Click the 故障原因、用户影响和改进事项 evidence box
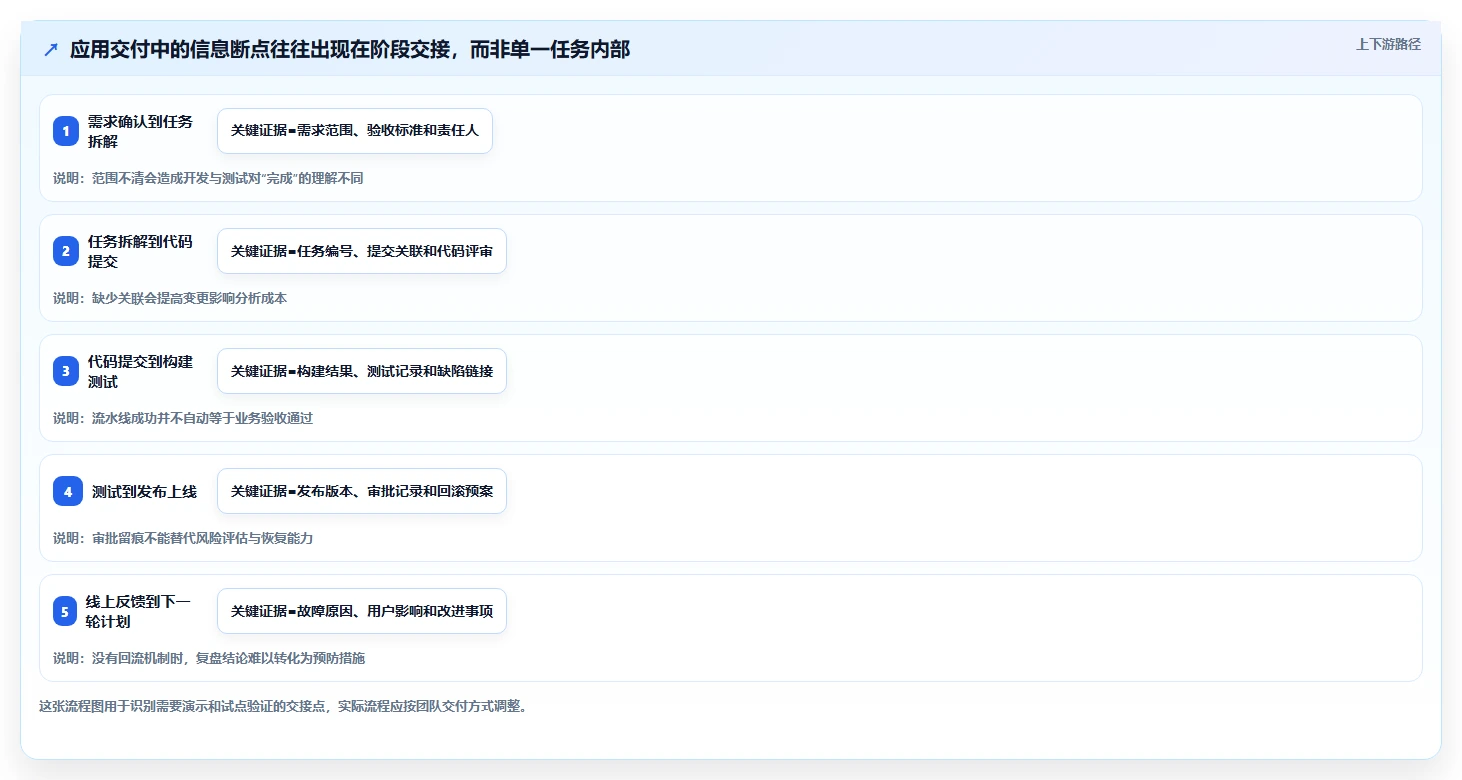The width and height of the screenshot is (1462, 780). (362, 611)
